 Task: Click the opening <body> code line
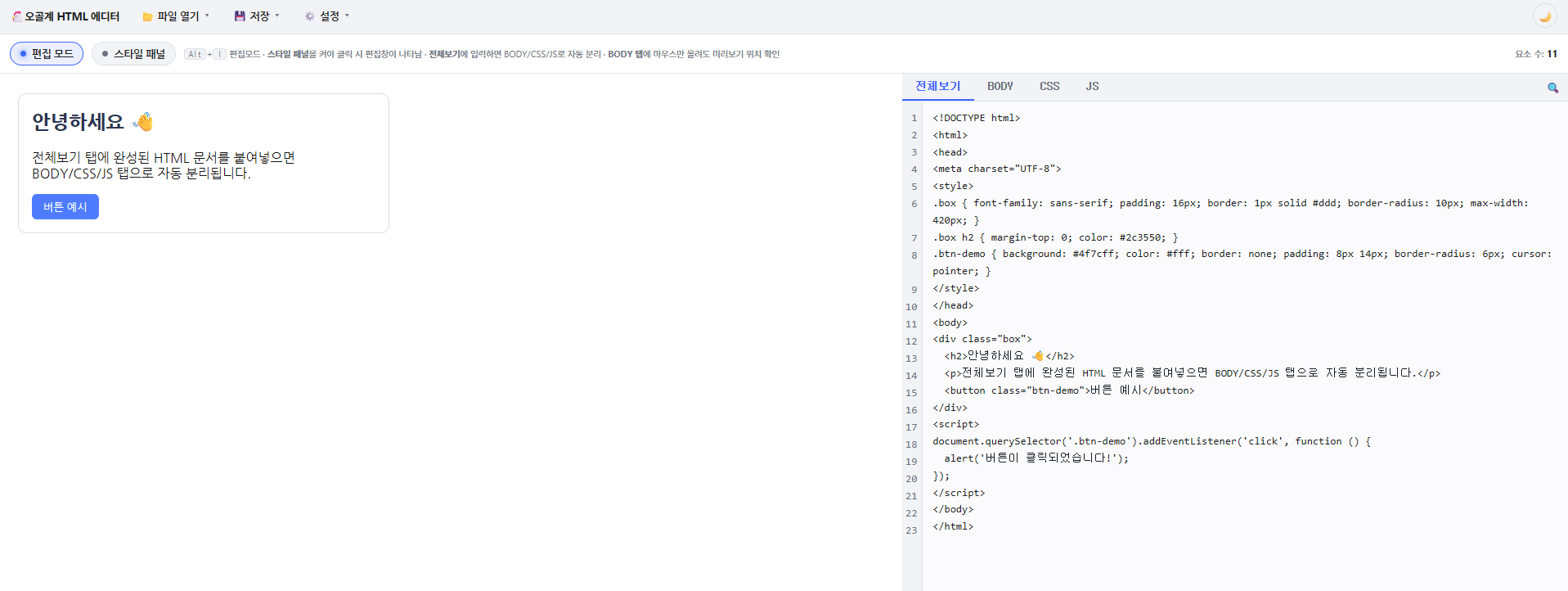[x=950, y=323]
